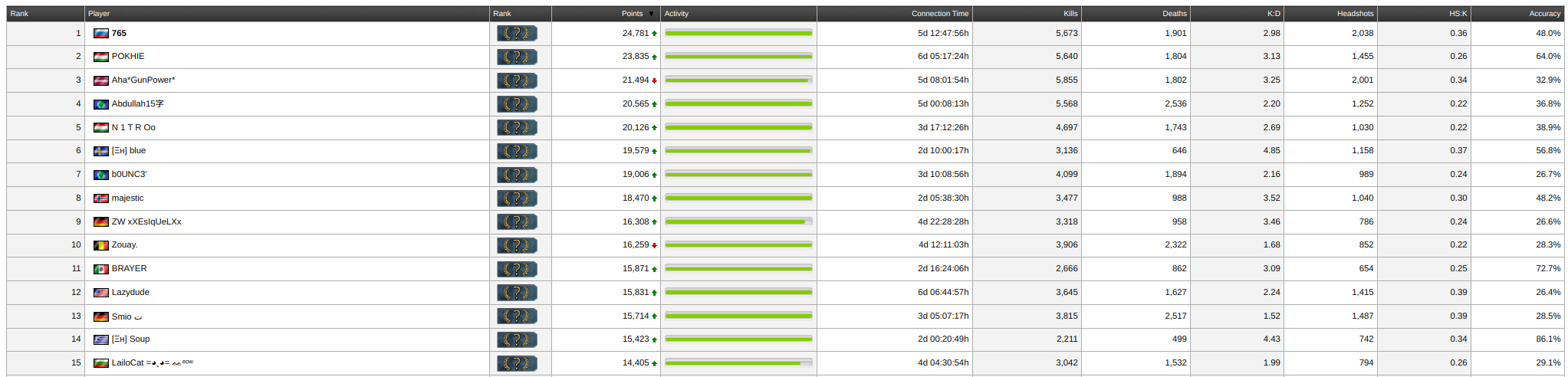Click the rank badge icon for b0UNC3'

tap(517, 175)
